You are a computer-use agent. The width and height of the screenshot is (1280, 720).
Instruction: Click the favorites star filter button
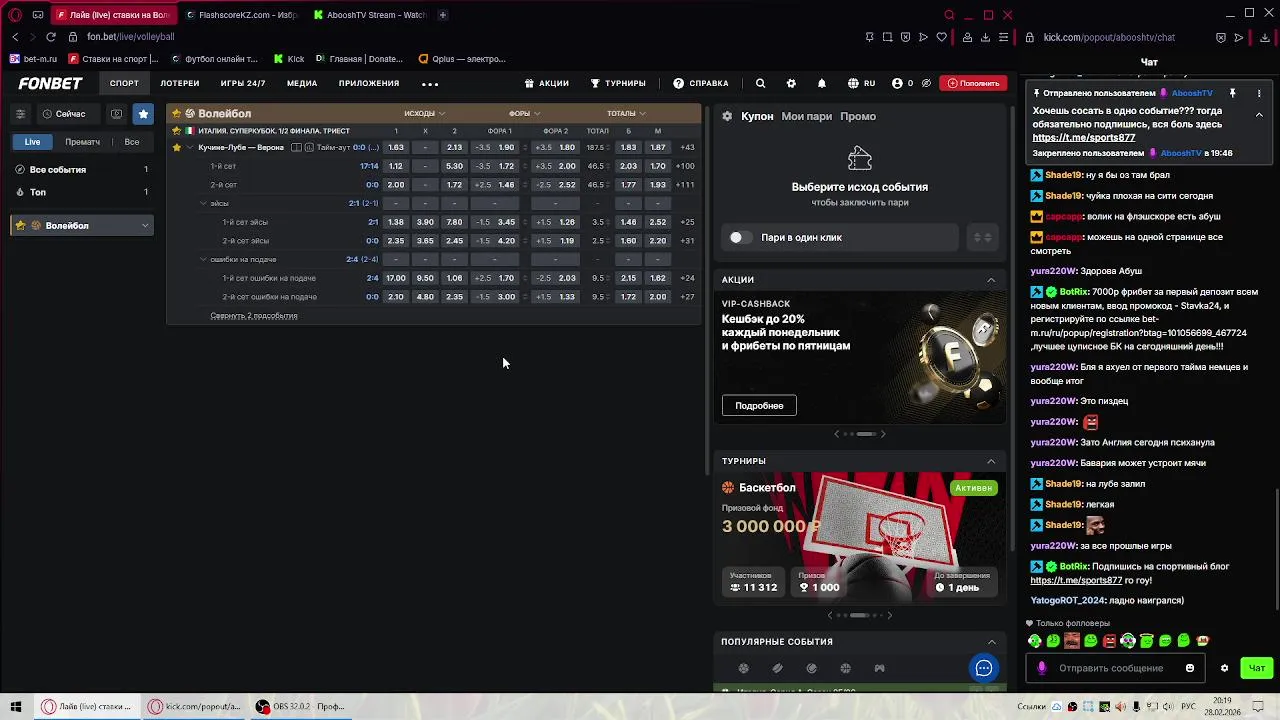[x=143, y=114]
